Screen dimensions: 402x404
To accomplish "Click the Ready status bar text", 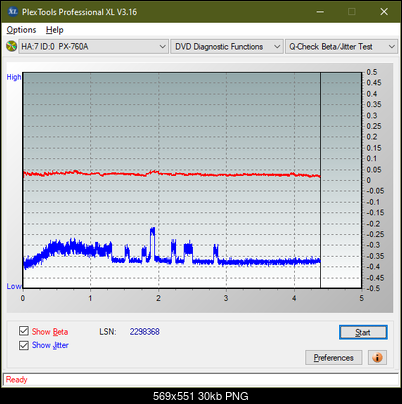I will pyautogui.click(x=16, y=380).
